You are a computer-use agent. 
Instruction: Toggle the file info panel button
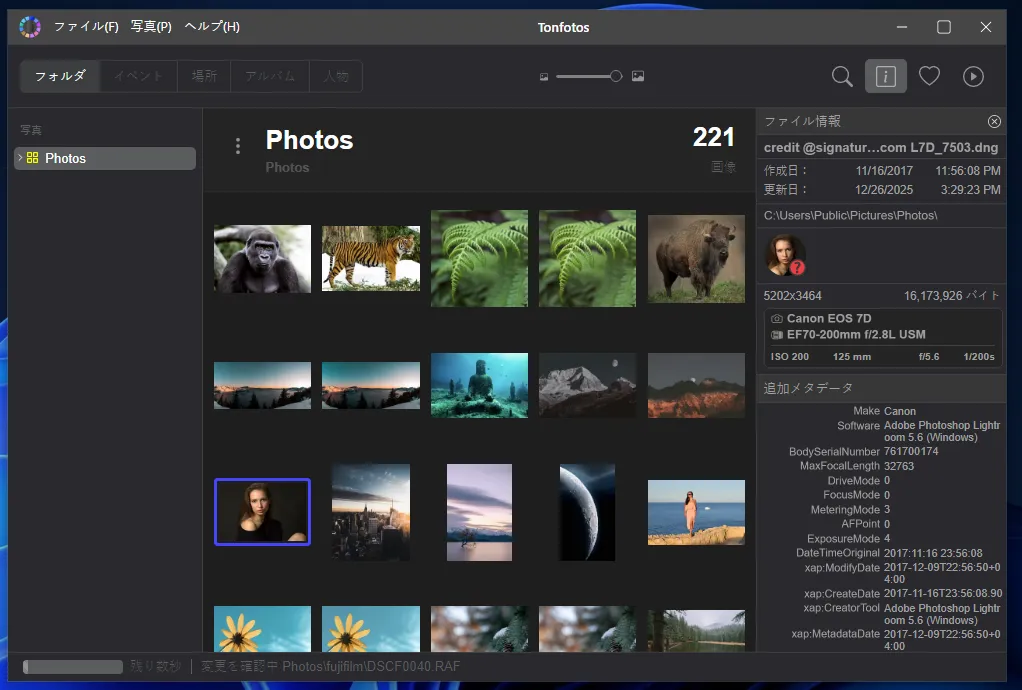885,76
